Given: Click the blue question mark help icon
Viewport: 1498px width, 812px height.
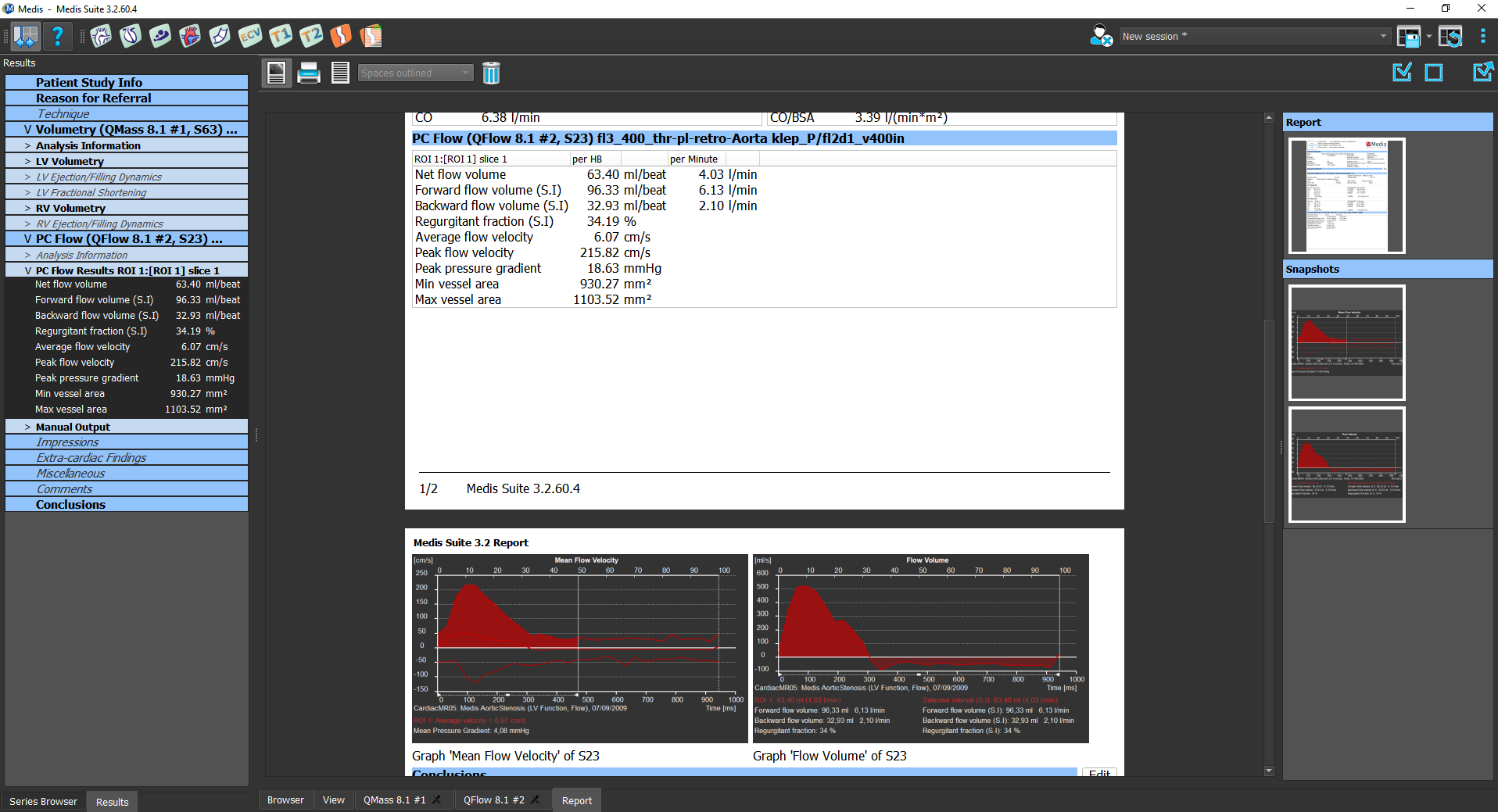Looking at the screenshot, I should pos(57,36).
